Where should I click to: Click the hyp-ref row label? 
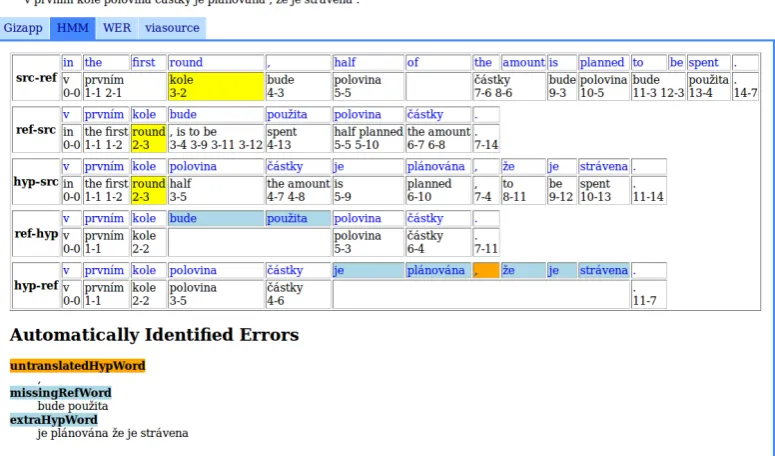(x=36, y=285)
